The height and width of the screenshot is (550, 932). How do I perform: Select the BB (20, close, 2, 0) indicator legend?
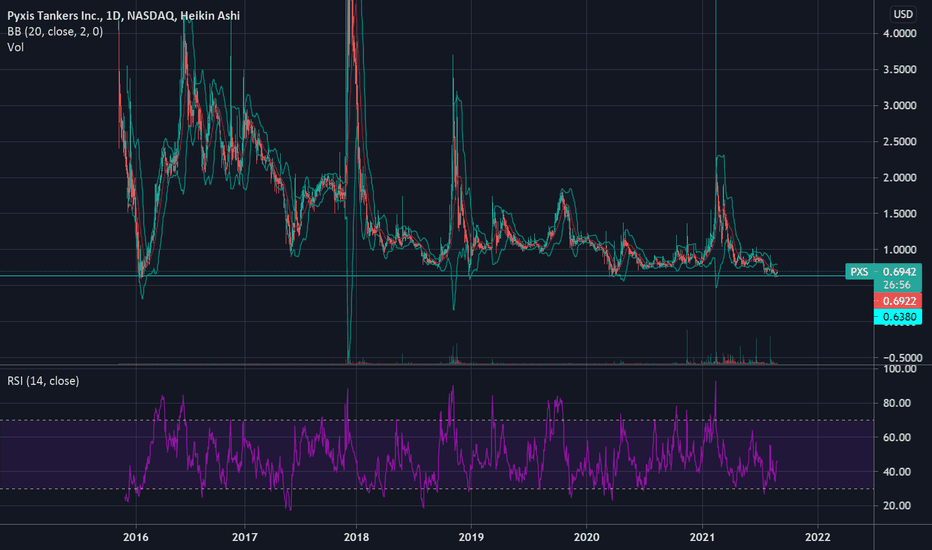[55, 32]
